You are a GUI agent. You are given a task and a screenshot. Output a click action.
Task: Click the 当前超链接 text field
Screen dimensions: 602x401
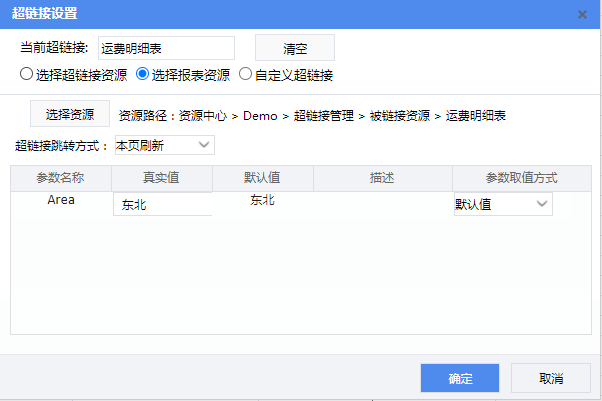[x=165, y=48]
